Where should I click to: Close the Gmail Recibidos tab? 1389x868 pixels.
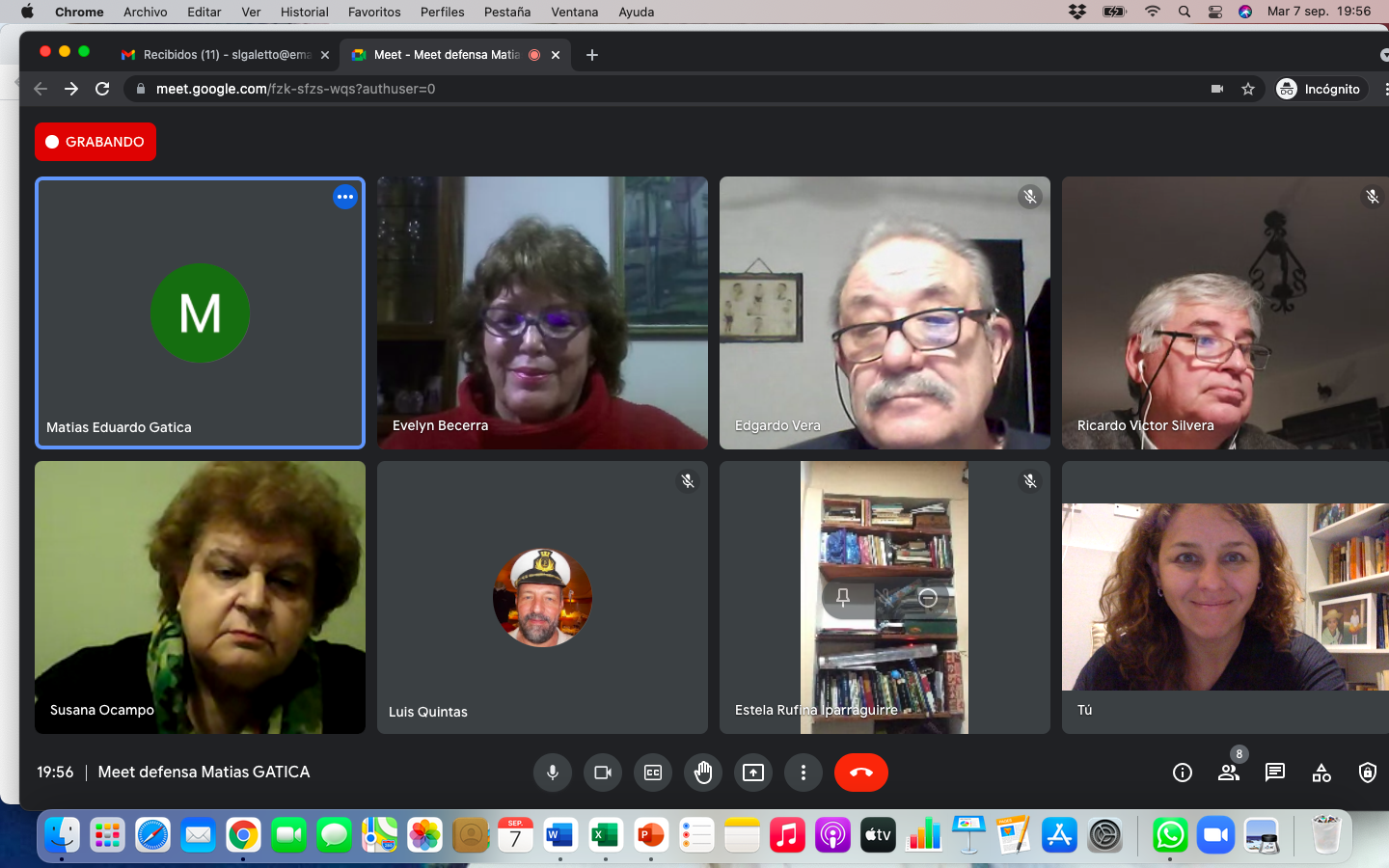[x=325, y=55]
